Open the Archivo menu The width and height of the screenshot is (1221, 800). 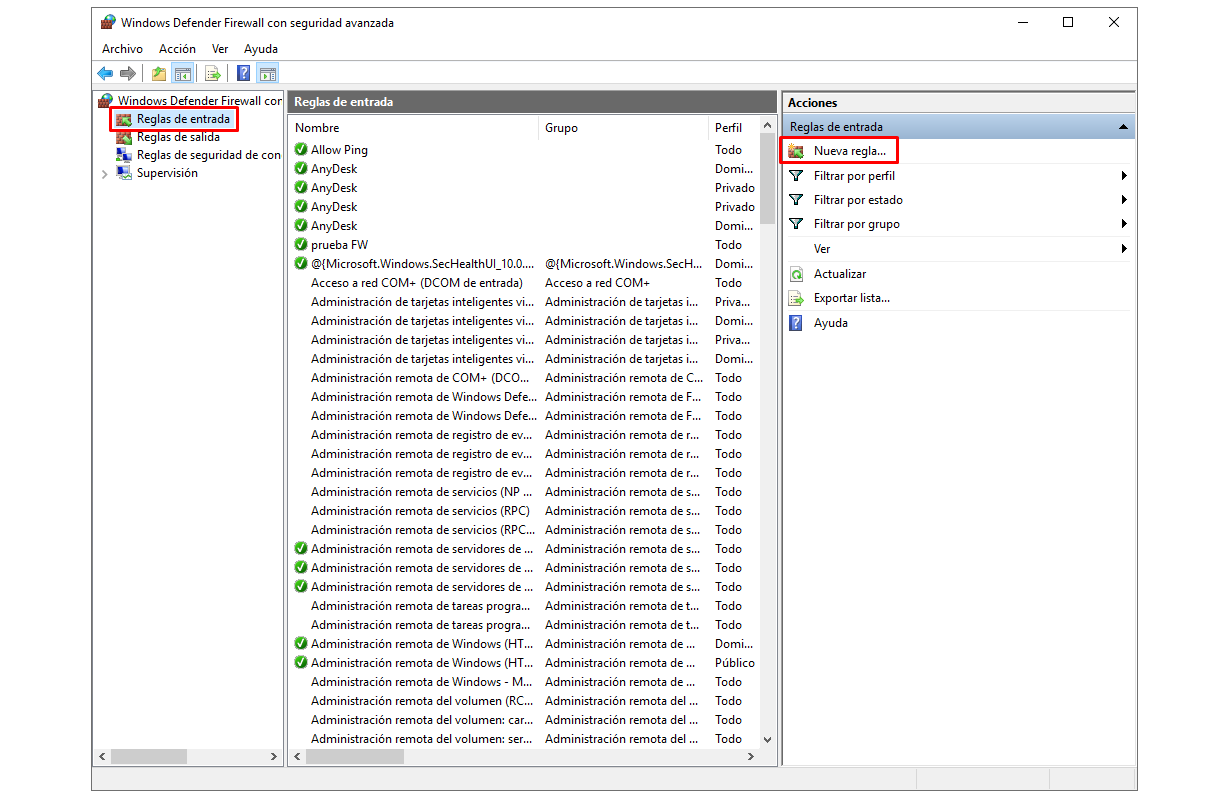tap(122, 49)
